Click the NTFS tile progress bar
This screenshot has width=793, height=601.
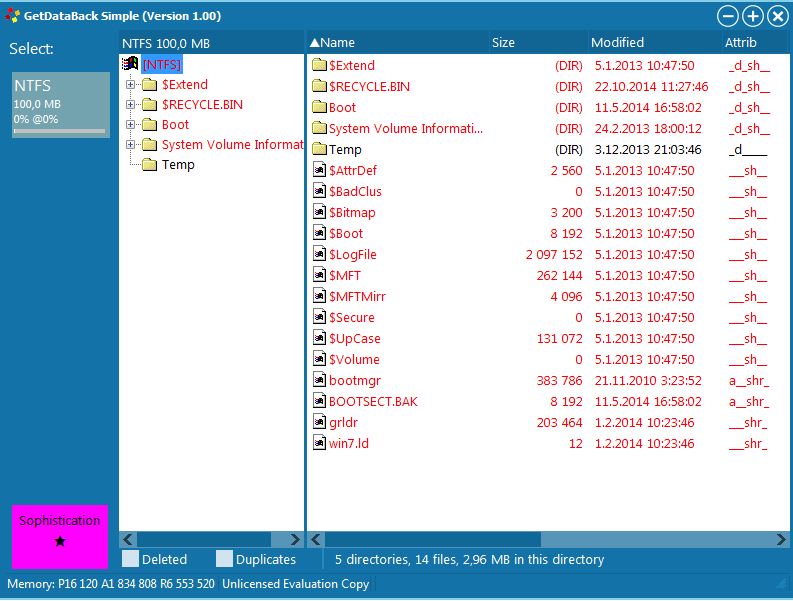60,131
